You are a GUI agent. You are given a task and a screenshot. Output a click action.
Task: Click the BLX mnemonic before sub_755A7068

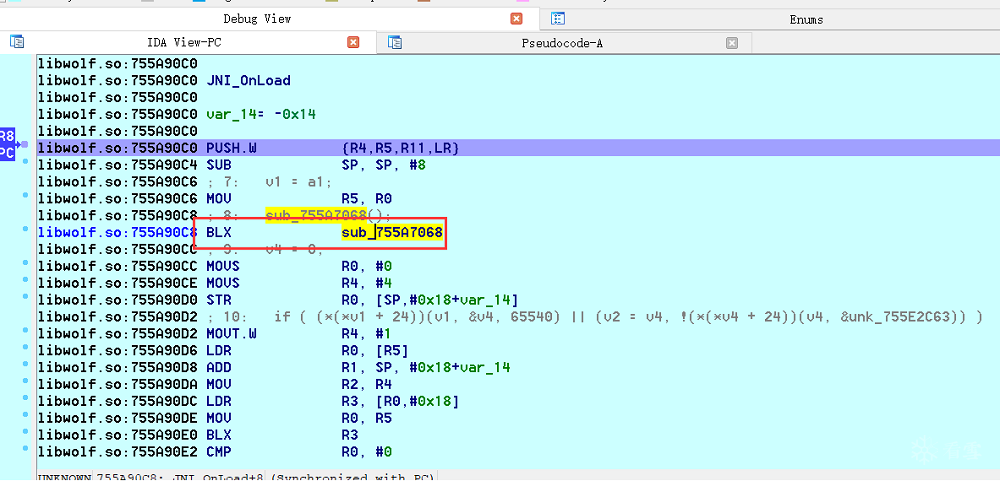point(219,233)
